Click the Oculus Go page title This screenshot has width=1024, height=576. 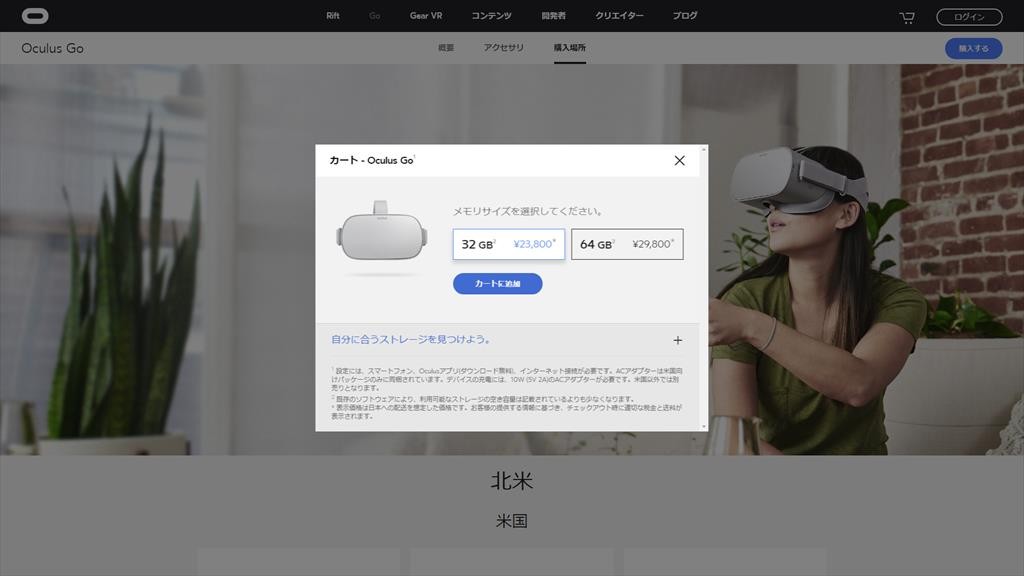coord(52,48)
